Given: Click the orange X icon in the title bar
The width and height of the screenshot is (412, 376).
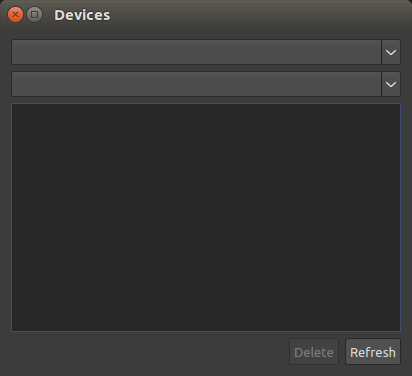Looking at the screenshot, I should (15, 15).
